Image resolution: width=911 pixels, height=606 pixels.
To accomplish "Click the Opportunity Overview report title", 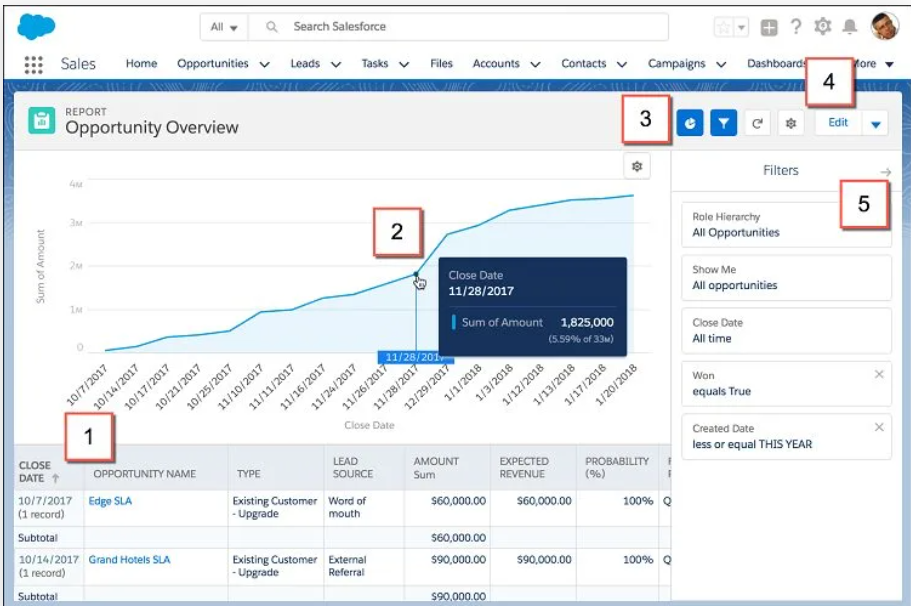I will [152, 128].
